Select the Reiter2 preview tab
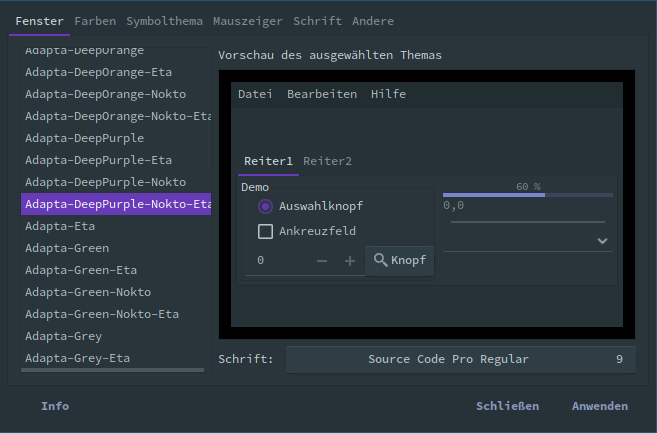657x434 pixels. coord(327,161)
